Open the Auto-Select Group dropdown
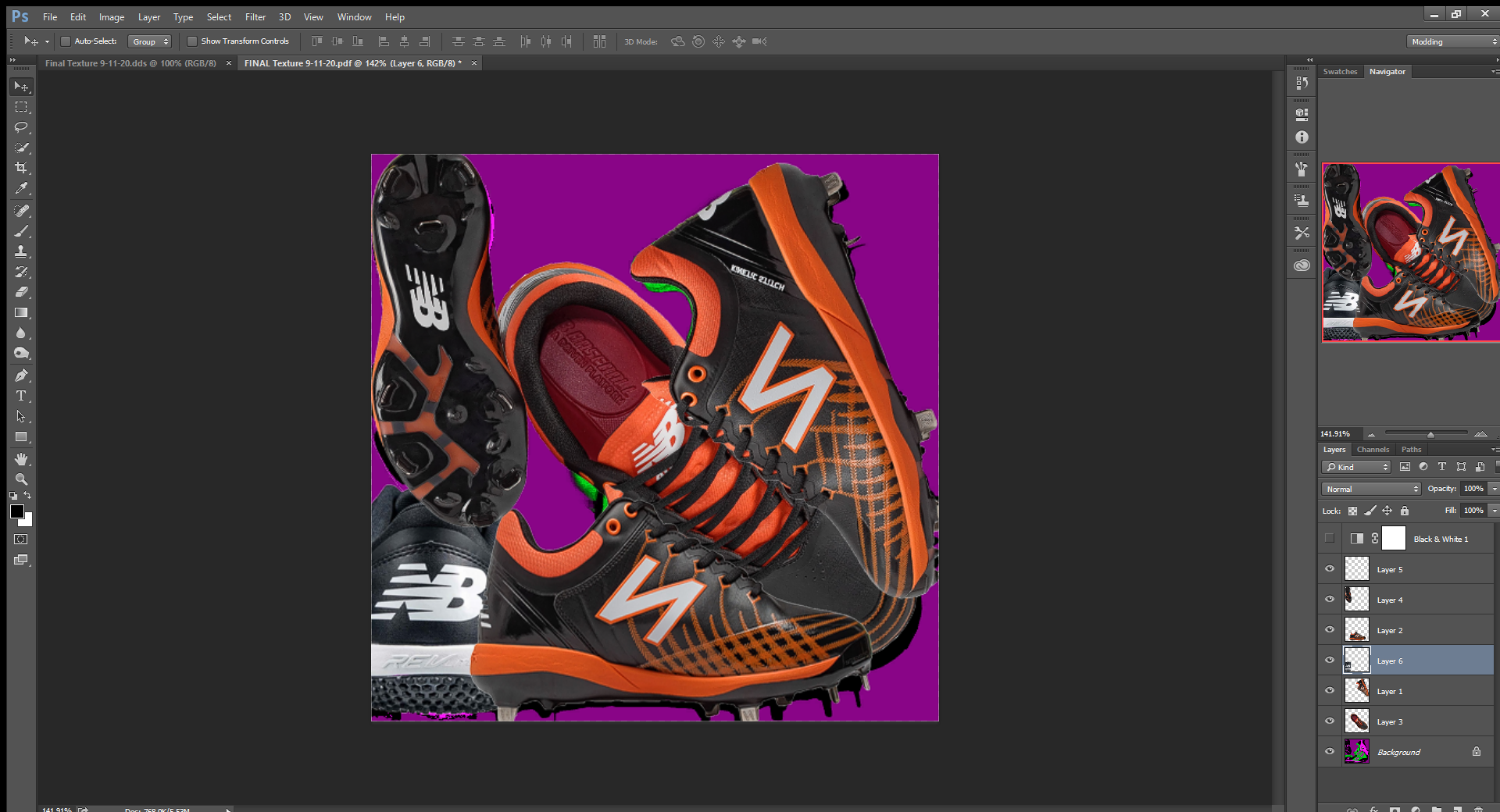The width and height of the screenshot is (1500, 812). 149,41
